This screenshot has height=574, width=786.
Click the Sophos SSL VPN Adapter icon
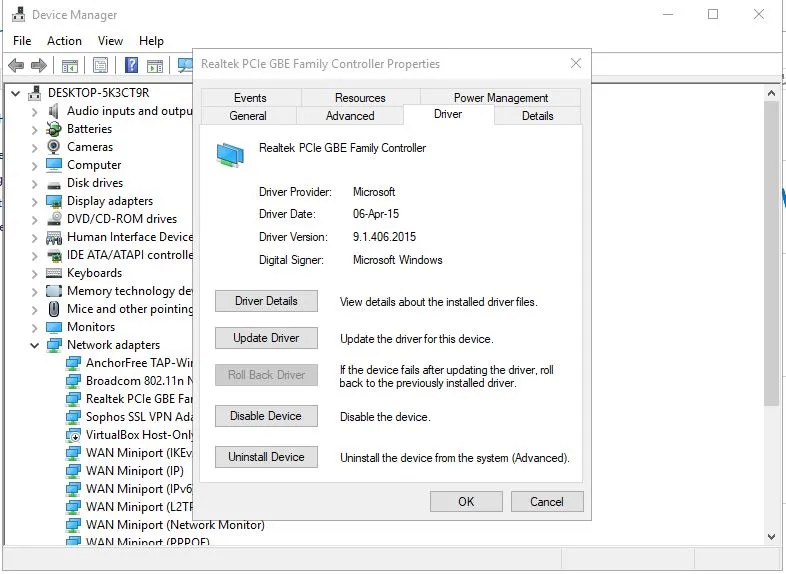pyautogui.click(x=73, y=417)
